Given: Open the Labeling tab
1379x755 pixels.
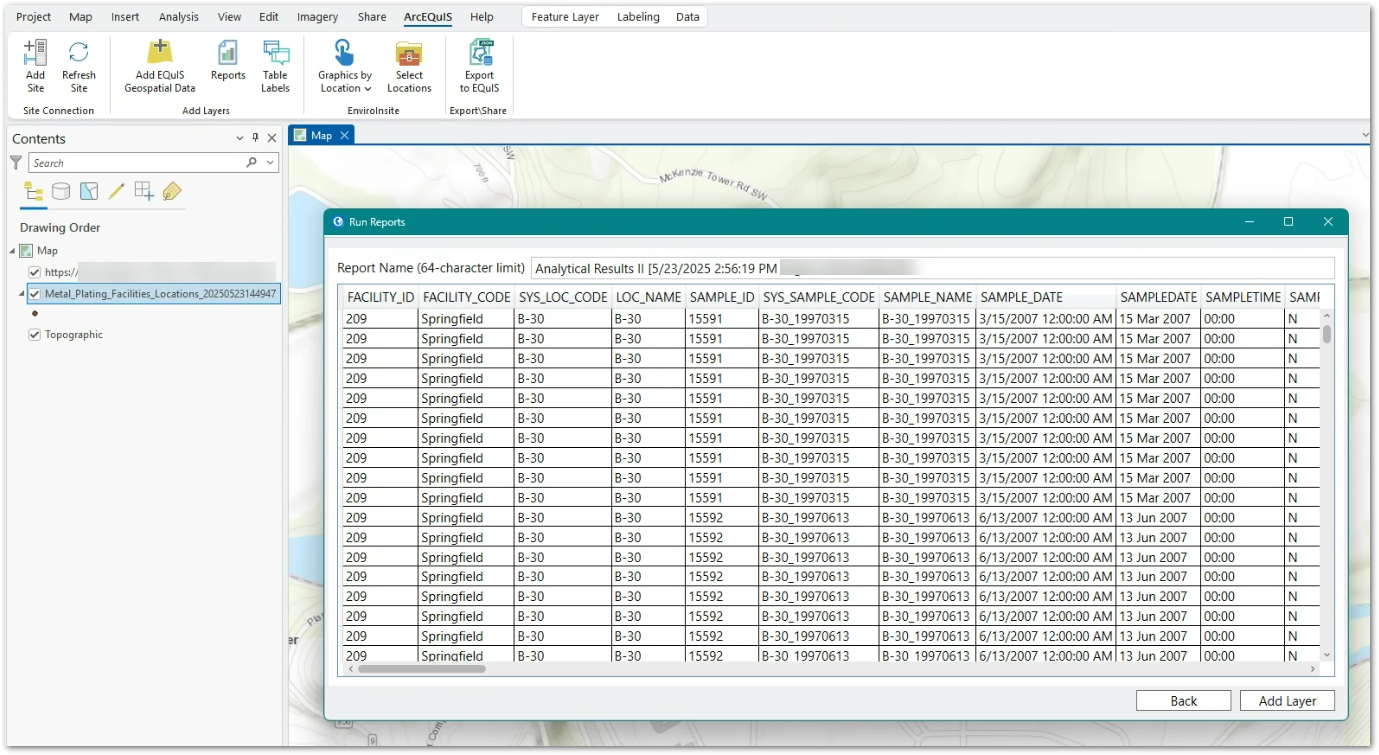Looking at the screenshot, I should (x=638, y=16).
